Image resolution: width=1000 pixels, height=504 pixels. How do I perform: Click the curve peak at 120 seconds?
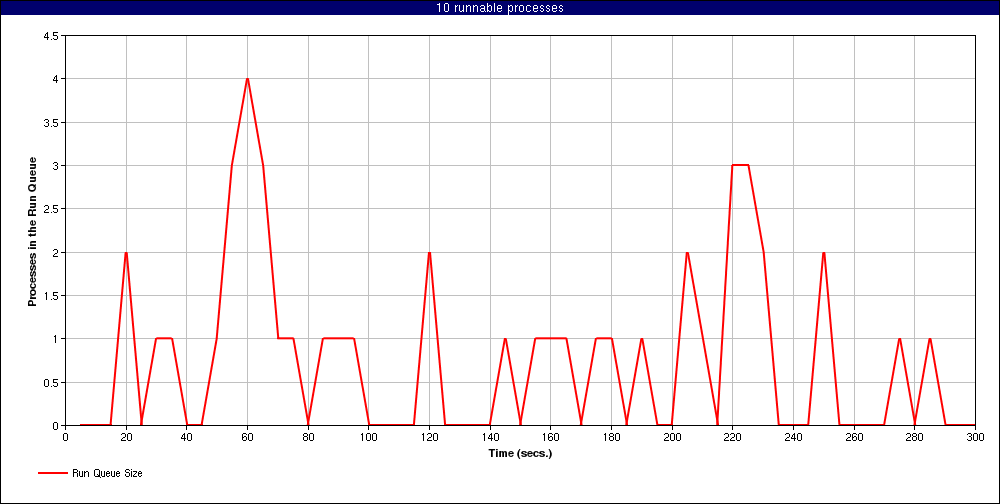(x=429, y=253)
